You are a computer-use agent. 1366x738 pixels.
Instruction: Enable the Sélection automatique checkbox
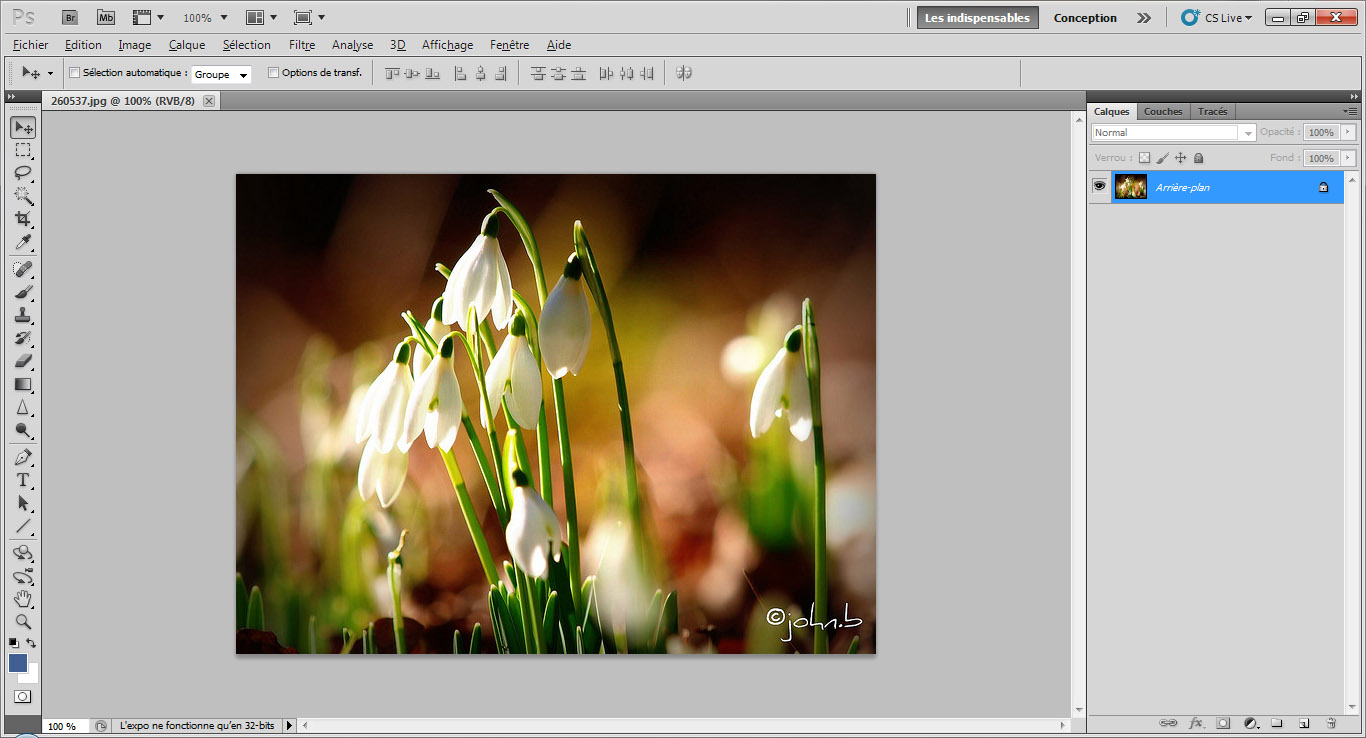click(x=74, y=73)
